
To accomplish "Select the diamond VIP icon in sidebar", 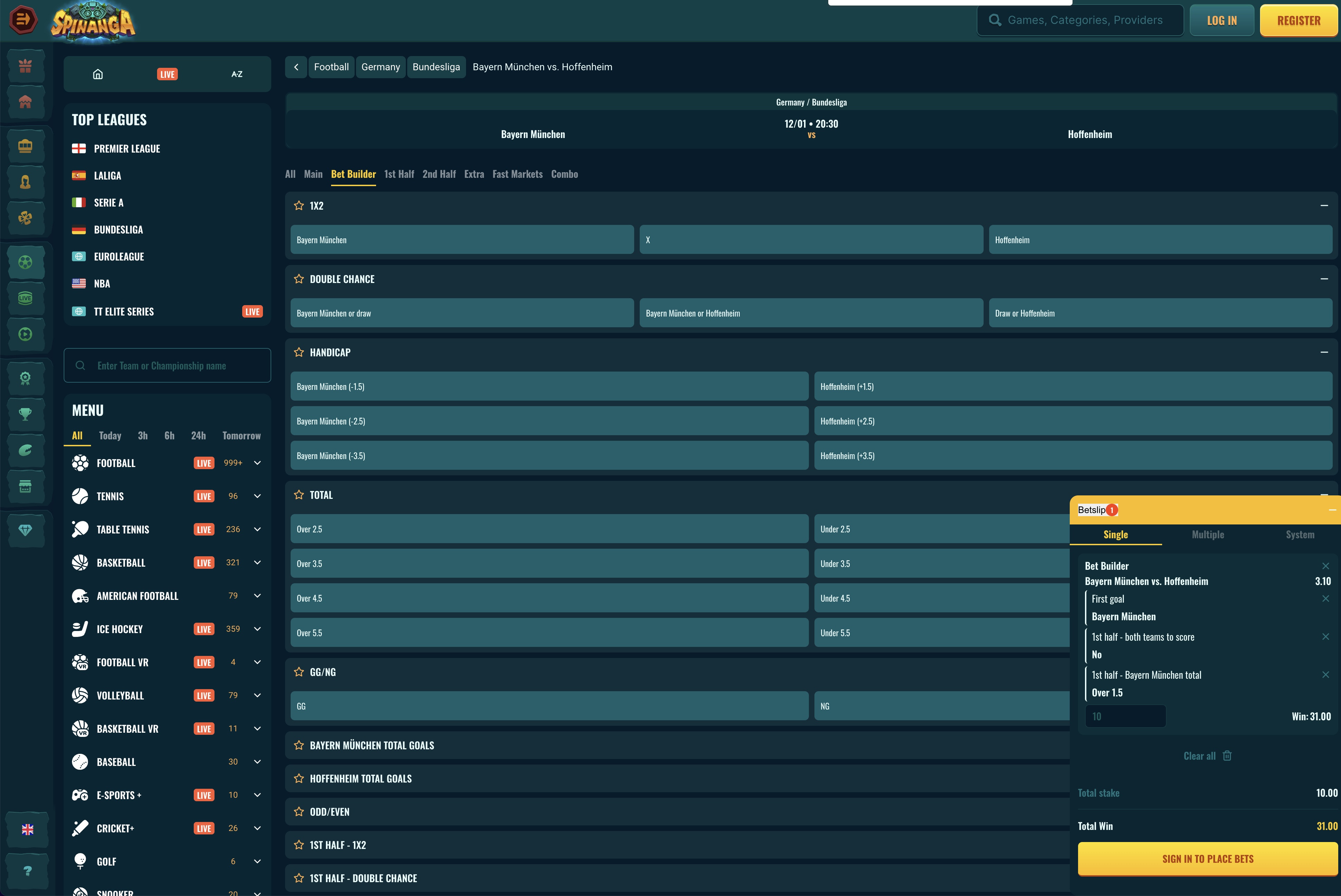I will [x=26, y=530].
